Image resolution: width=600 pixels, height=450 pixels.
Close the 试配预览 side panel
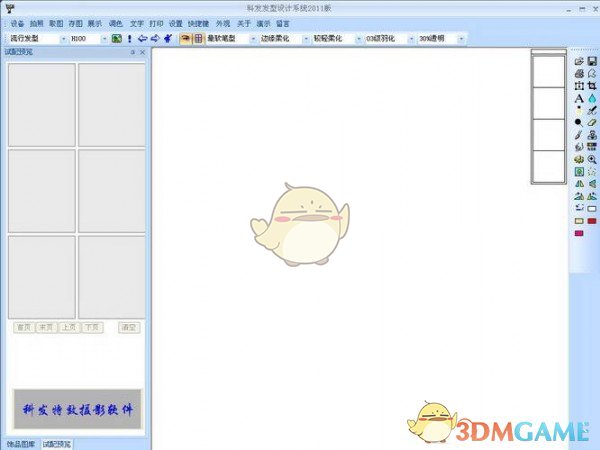click(143, 52)
